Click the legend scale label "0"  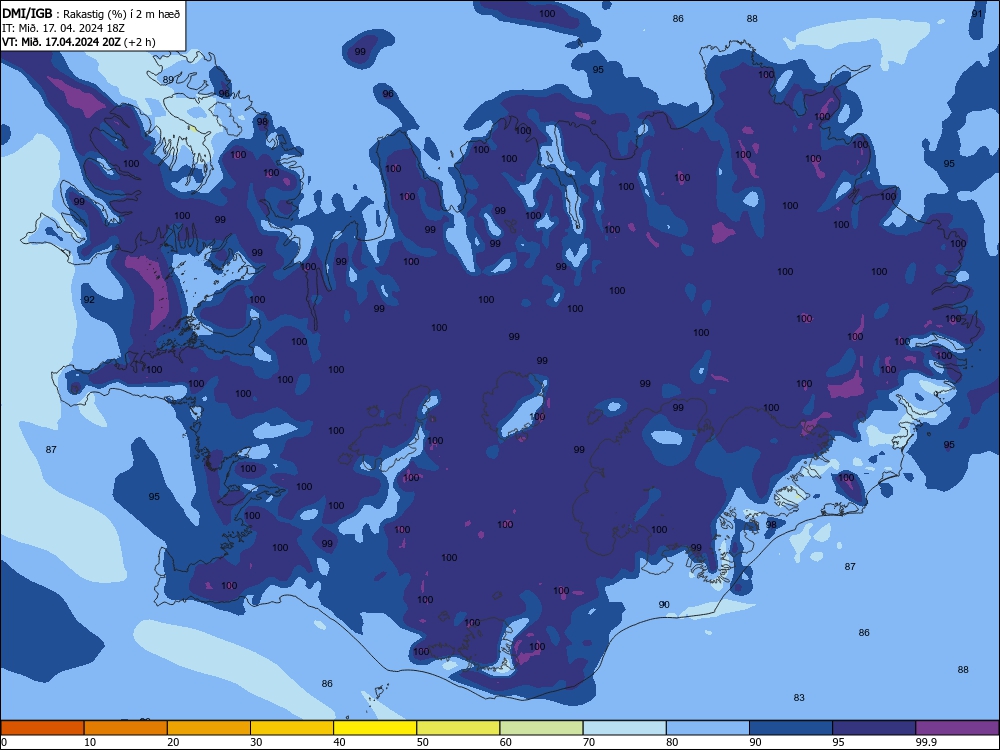point(4,742)
